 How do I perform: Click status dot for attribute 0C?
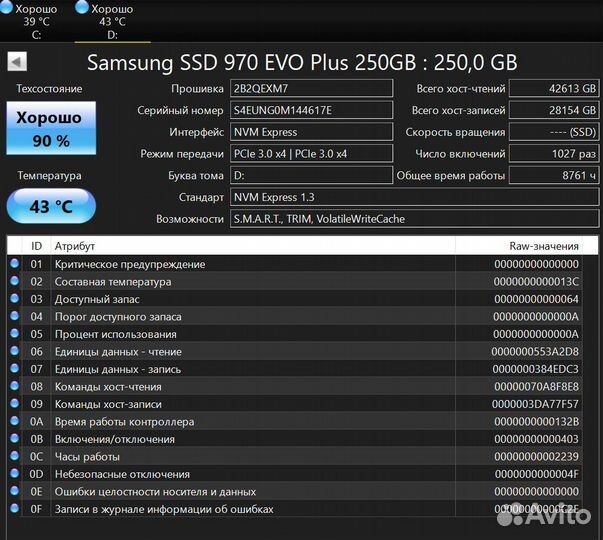15,456
